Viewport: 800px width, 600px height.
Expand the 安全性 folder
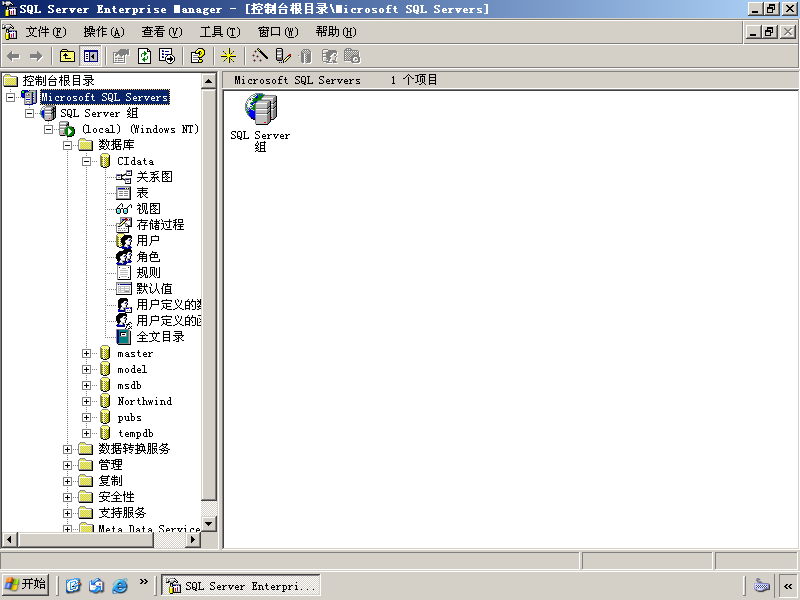tap(67, 497)
